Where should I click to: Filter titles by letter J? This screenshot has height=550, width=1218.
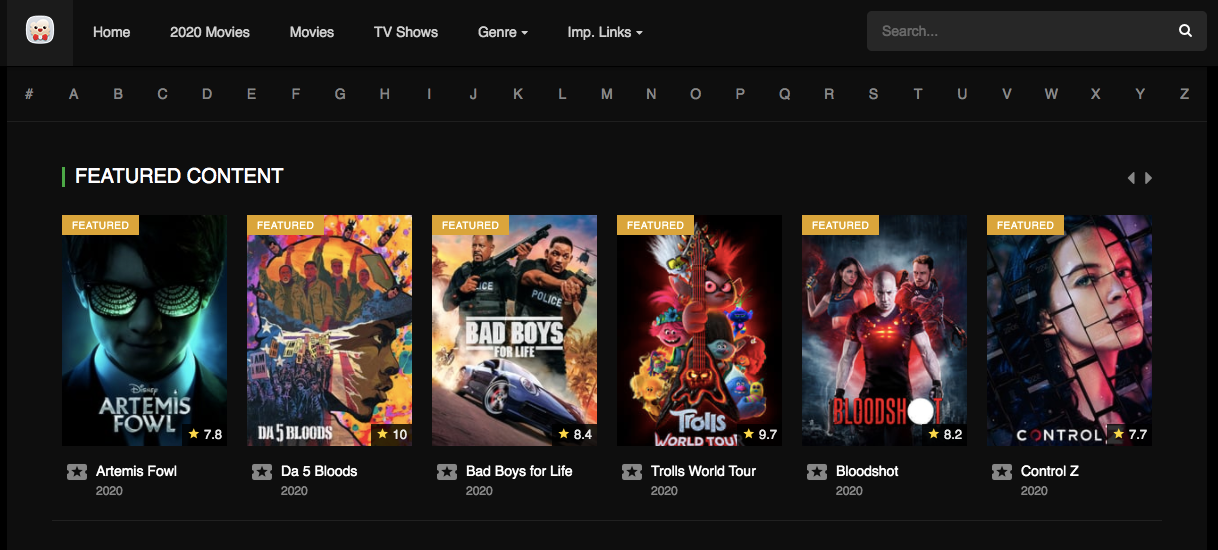tap(473, 94)
